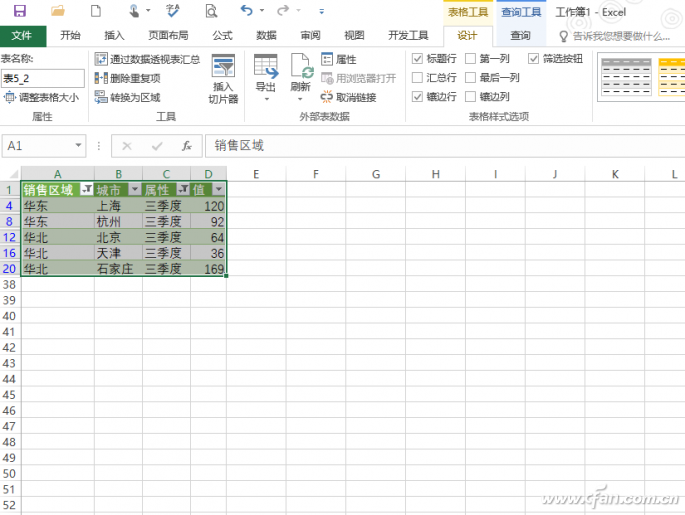
Task: Switch to the 开发工具 tab
Action: pyautogui.click(x=408, y=36)
